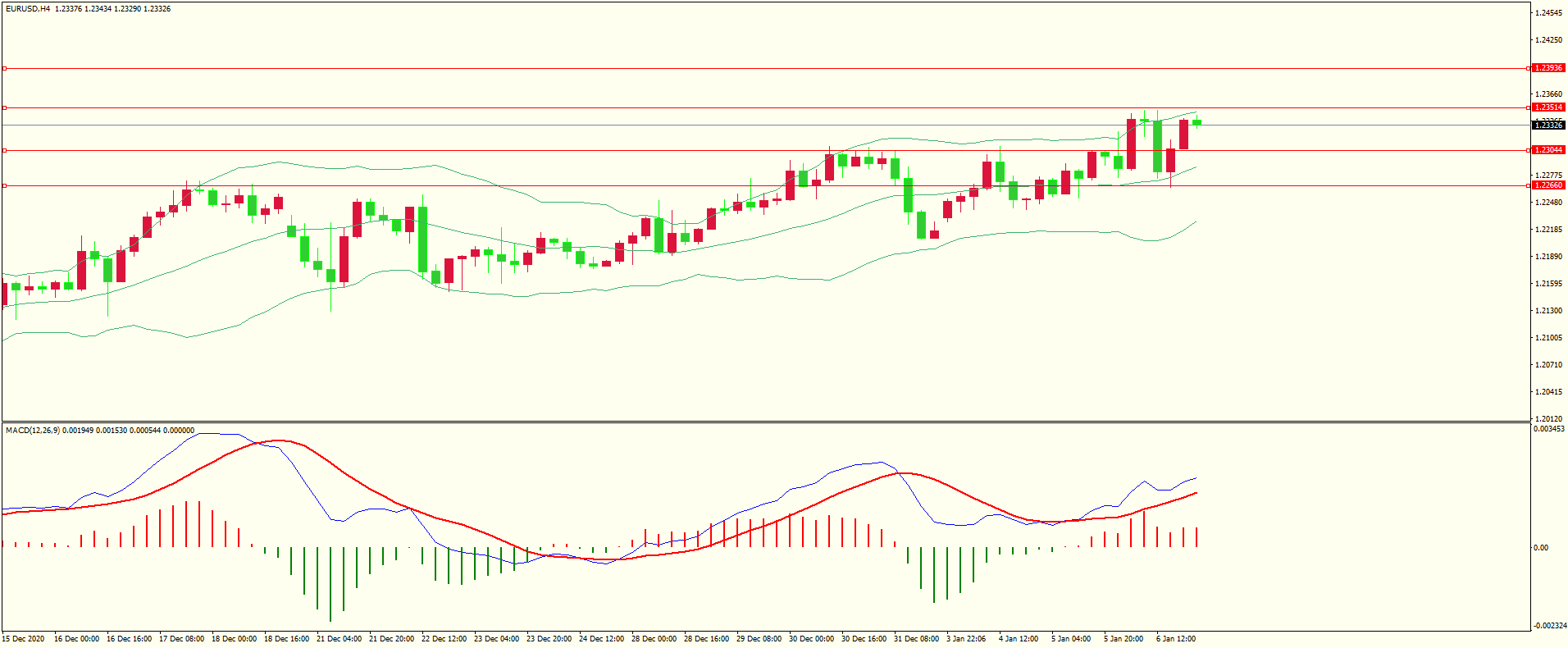Click the 31 Dec 08:00 time label

click(916, 638)
